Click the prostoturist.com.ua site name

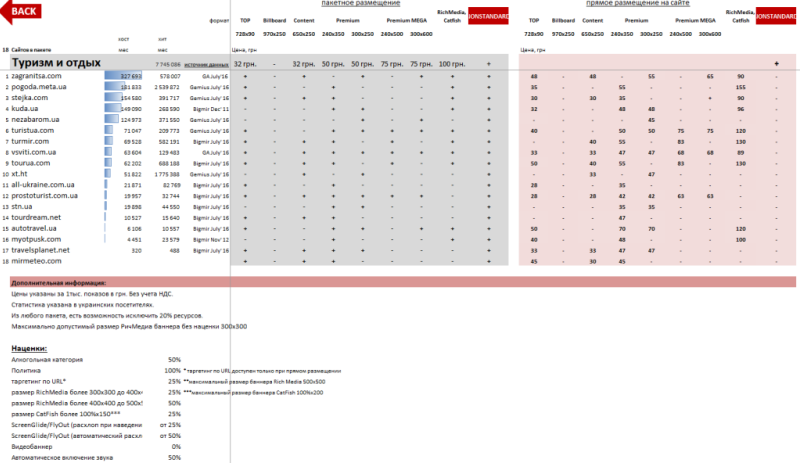point(44,196)
